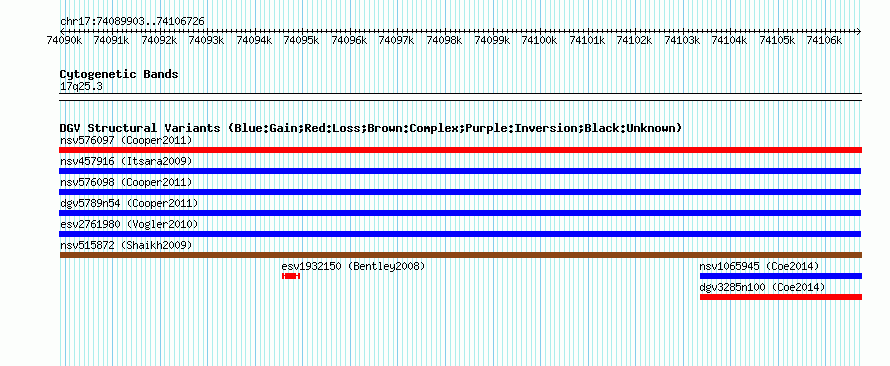
Task: Click the DGV Structural Variants track title
Action: pyautogui.click(x=370, y=128)
